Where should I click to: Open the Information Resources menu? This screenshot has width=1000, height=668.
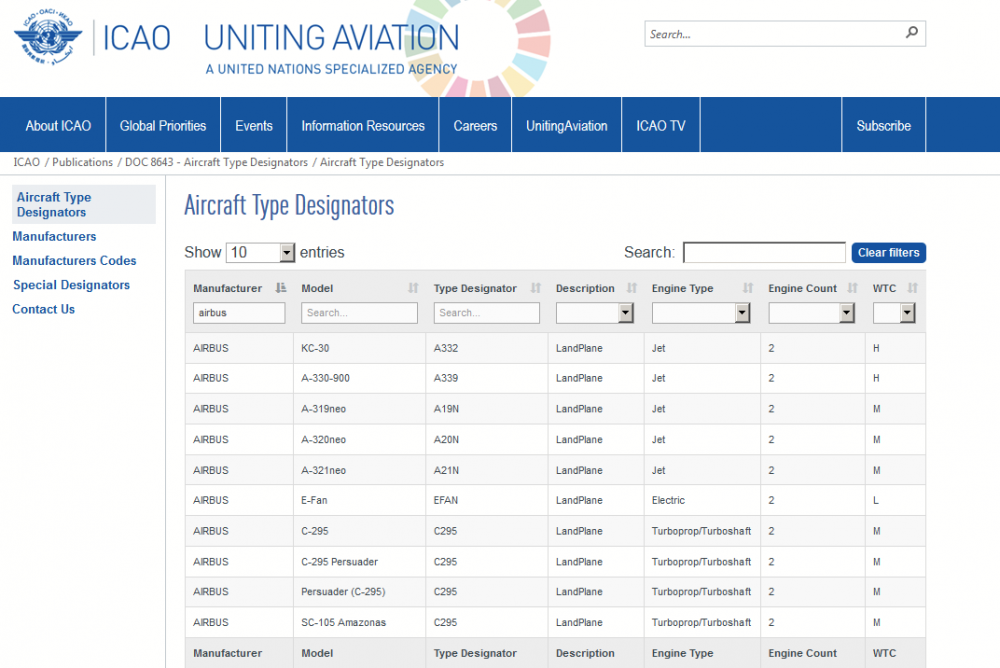[x=363, y=126]
